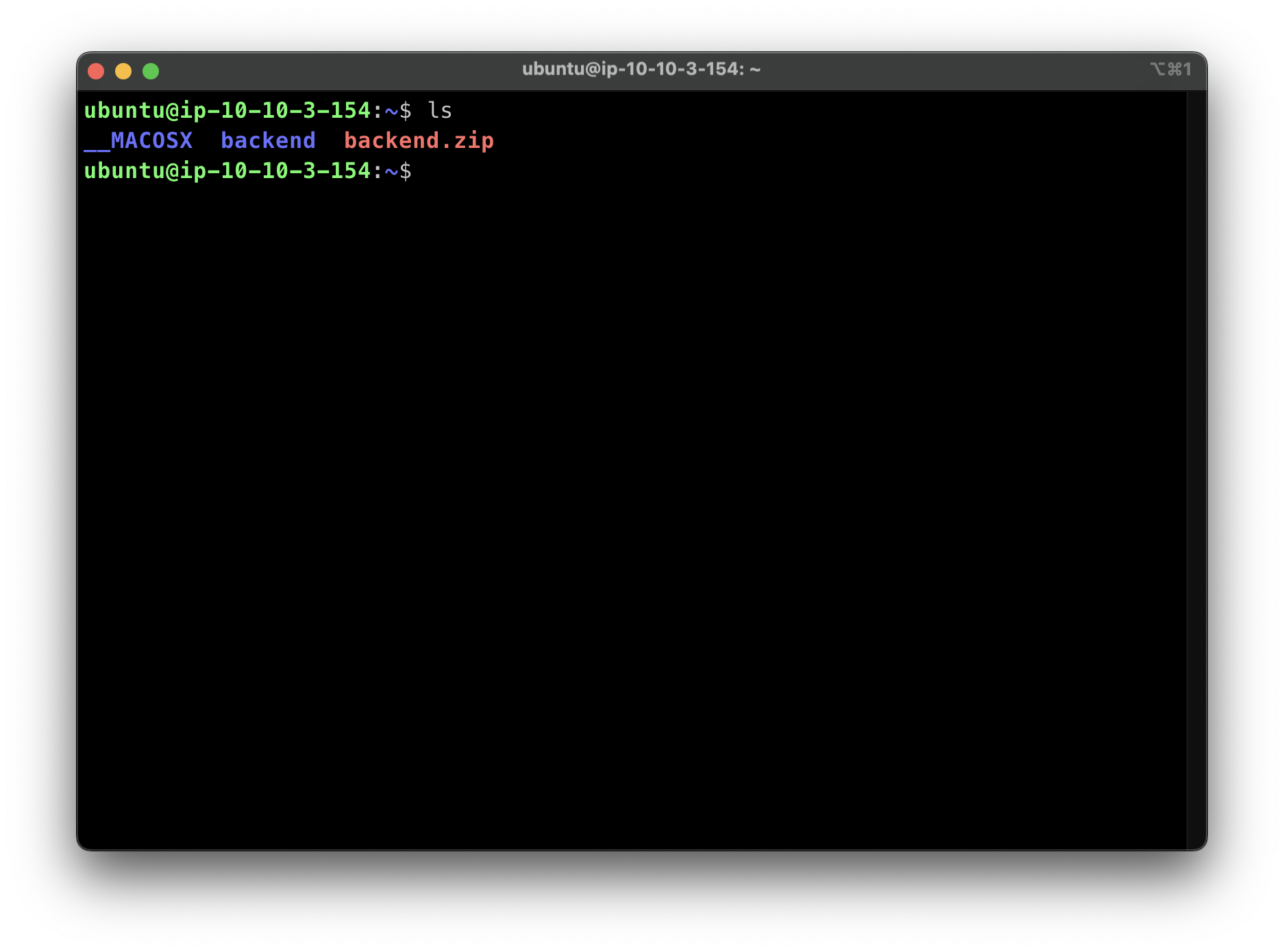Viewport: 1284px width, 952px height.
Task: Click the dollar sign in the active prompt
Action: (406, 171)
